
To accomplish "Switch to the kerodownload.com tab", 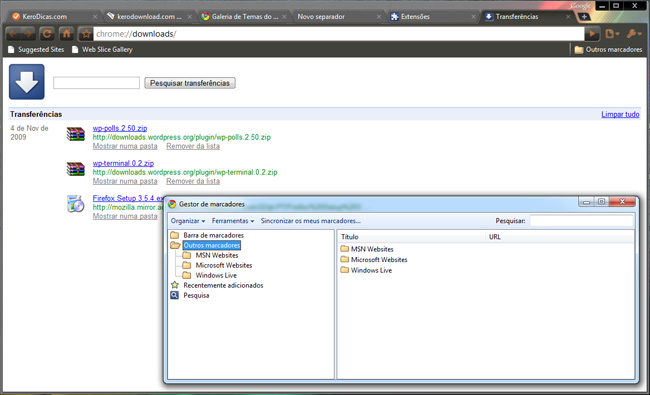I will (x=149, y=17).
